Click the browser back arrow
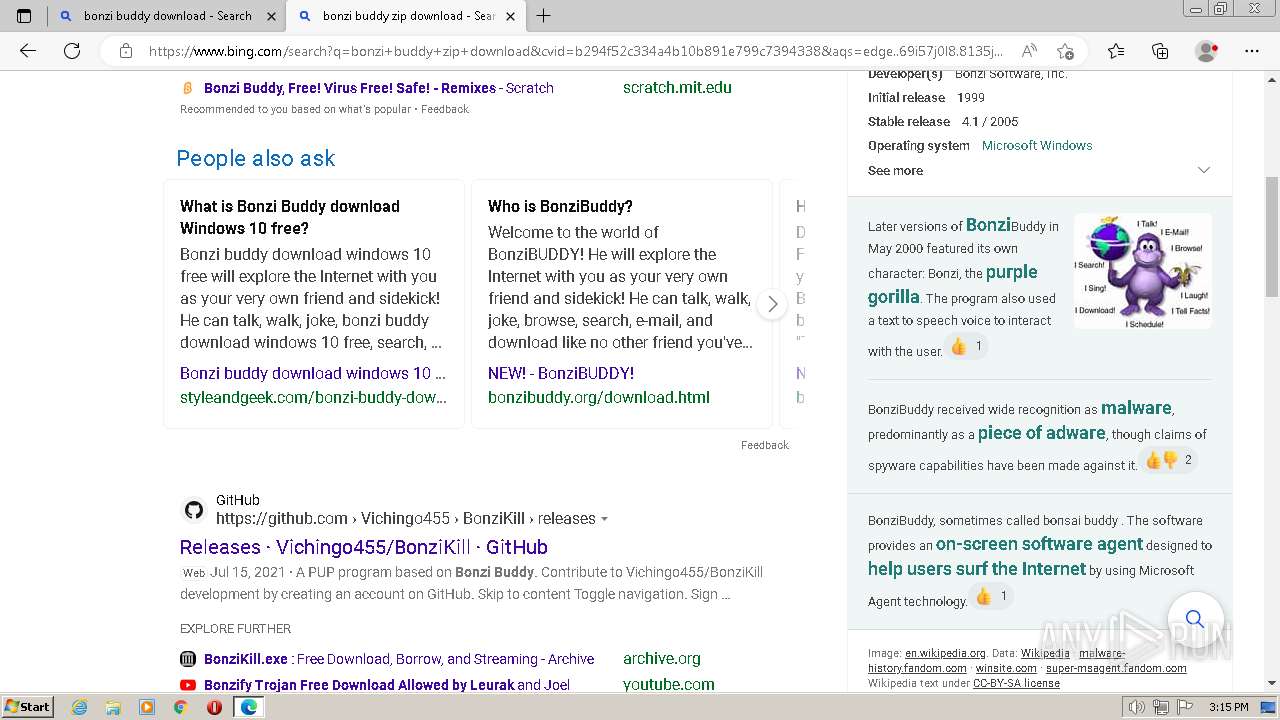The width and height of the screenshot is (1280, 720). pos(28,51)
